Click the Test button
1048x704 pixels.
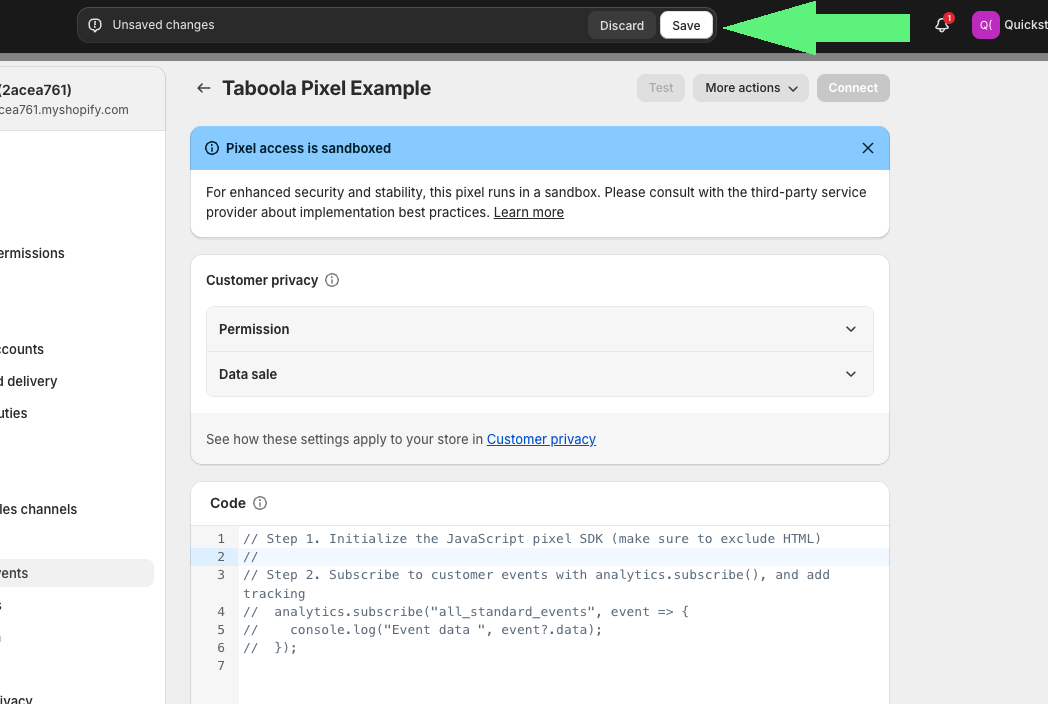pyautogui.click(x=661, y=88)
